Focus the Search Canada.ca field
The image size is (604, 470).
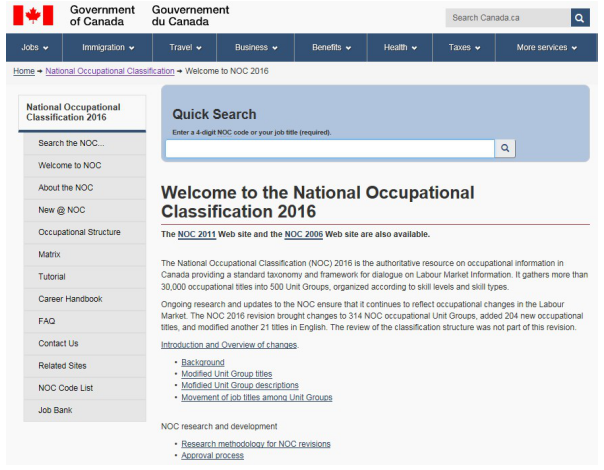508,18
